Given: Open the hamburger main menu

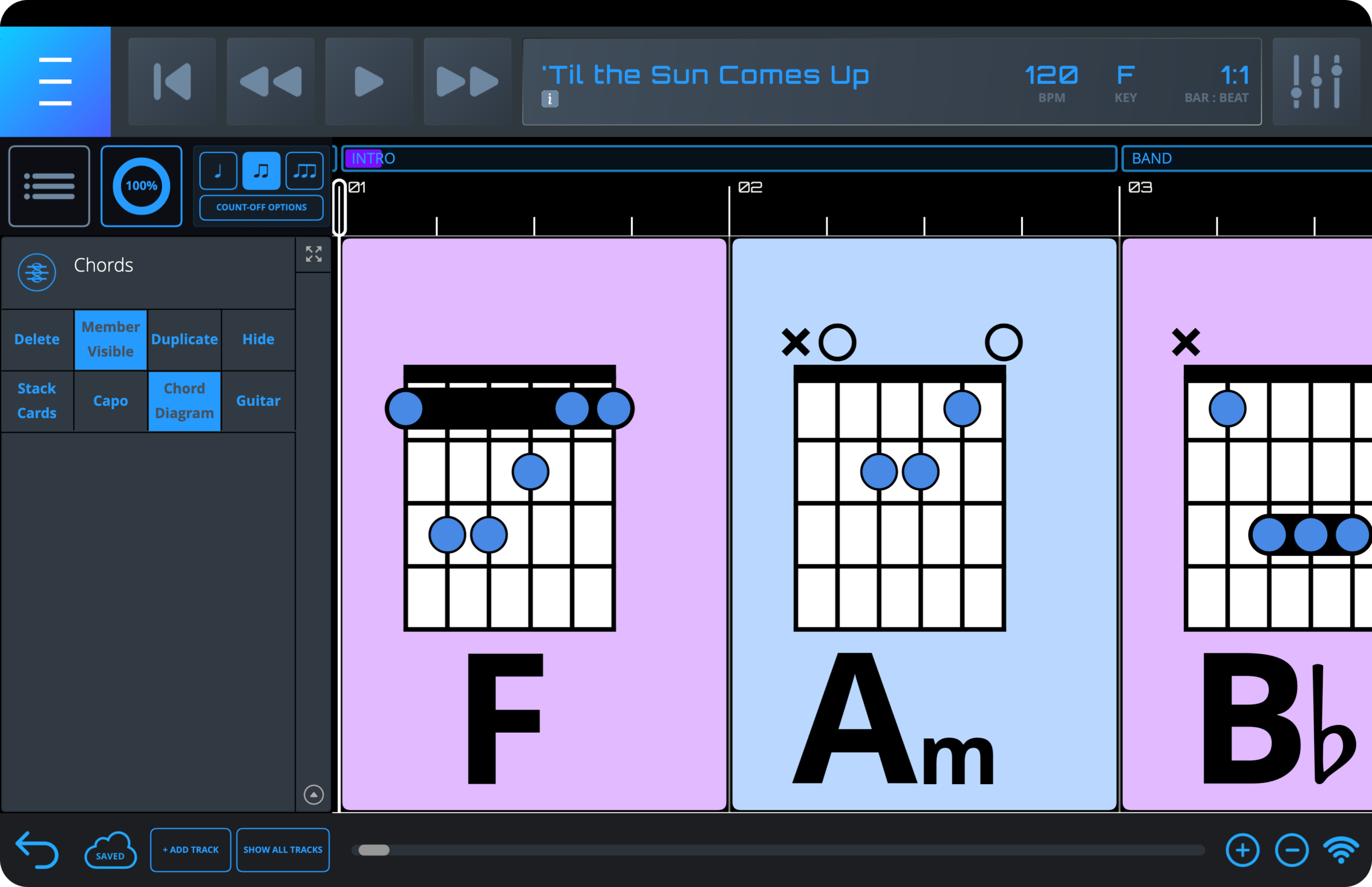Looking at the screenshot, I should point(55,81).
